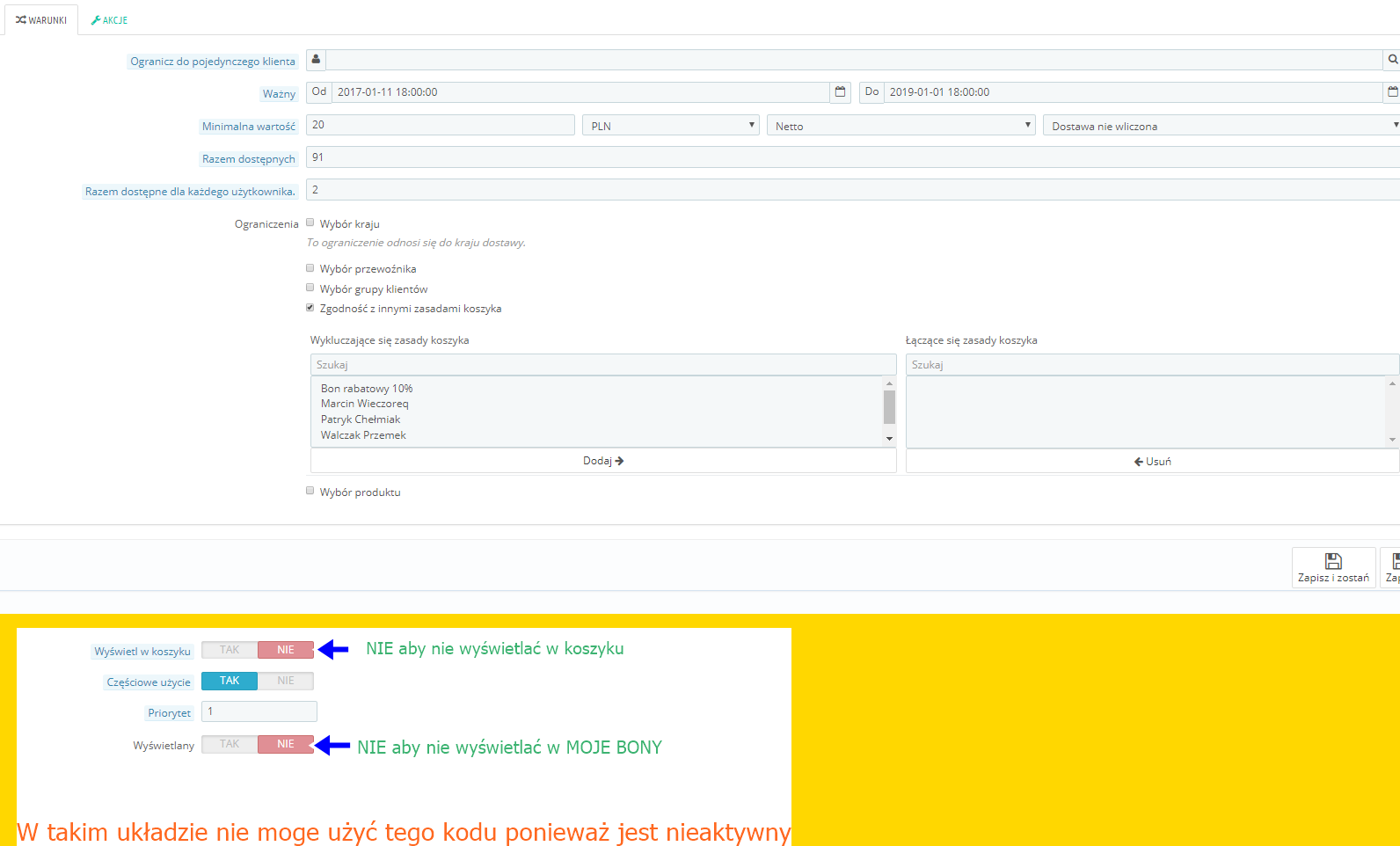Click the customer person icon
The width and height of the screenshot is (1400, 846).
[x=316, y=60]
